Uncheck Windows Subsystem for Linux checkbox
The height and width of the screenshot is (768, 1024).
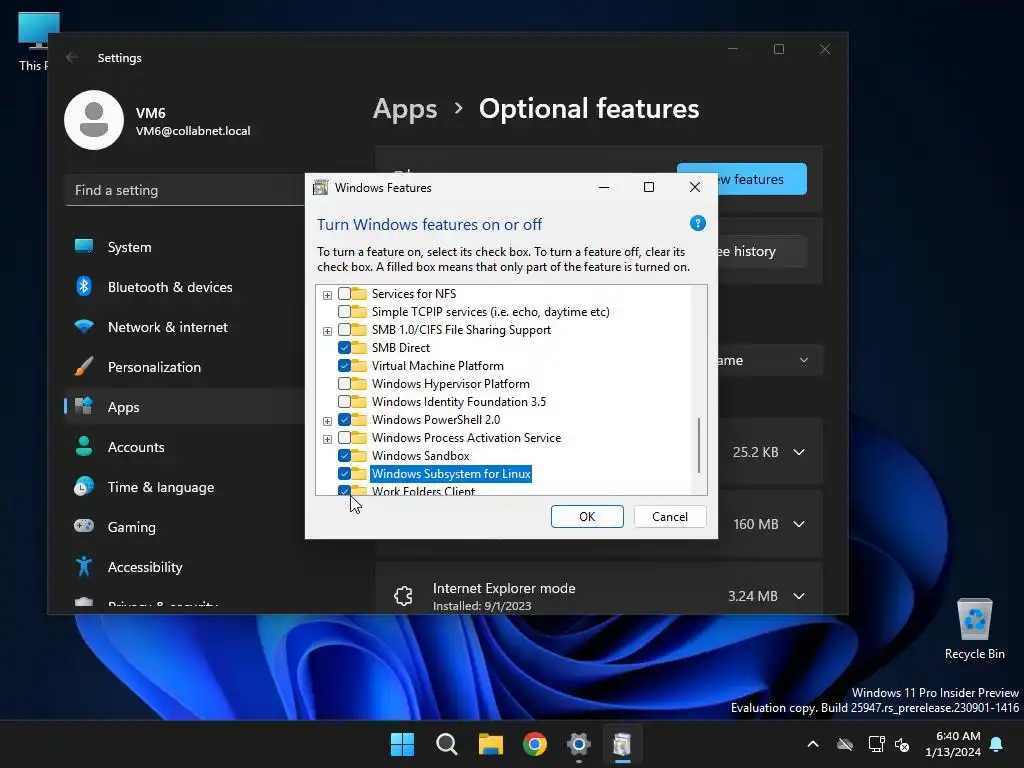coord(344,473)
